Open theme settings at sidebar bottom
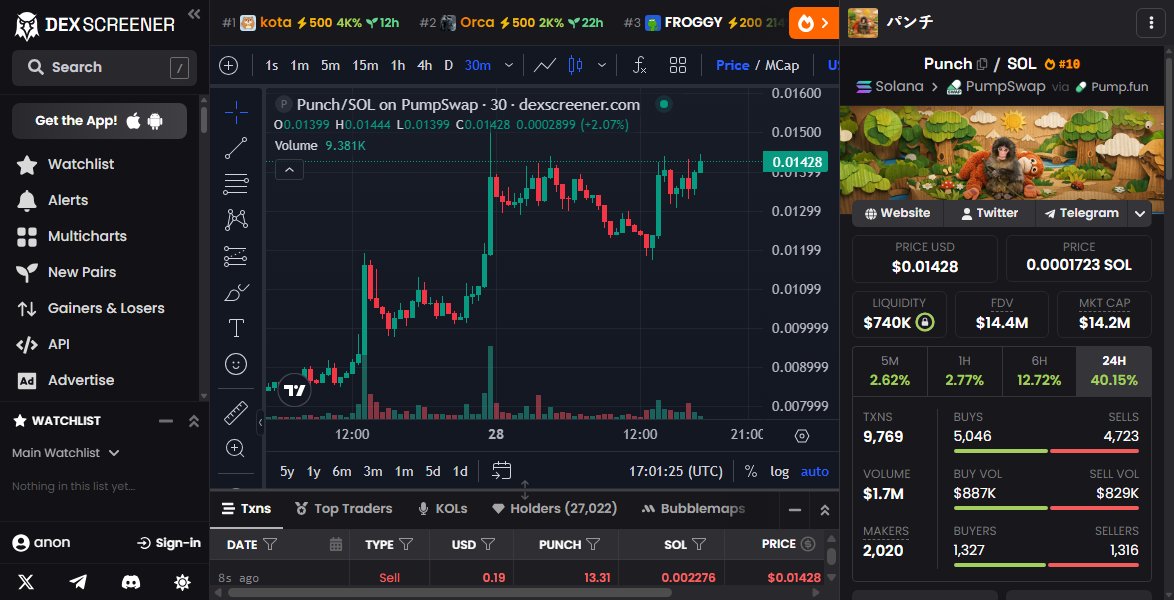 coord(182,582)
